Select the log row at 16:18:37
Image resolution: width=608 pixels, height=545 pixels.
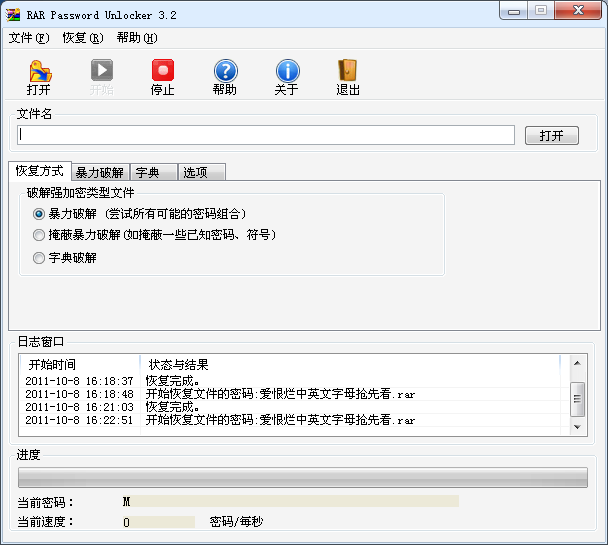[x=290, y=381]
